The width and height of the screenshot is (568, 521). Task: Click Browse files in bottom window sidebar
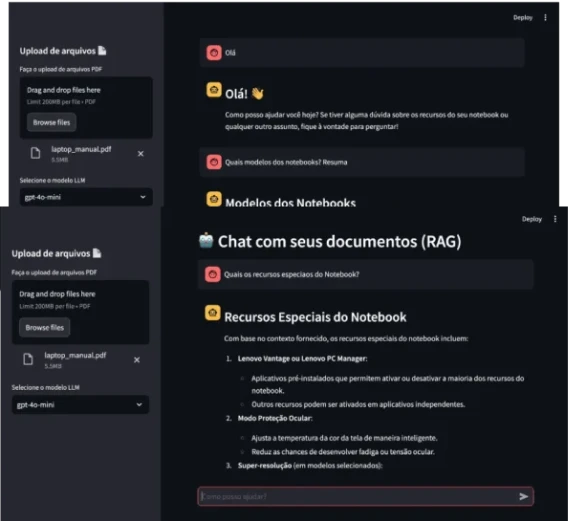(x=45, y=328)
